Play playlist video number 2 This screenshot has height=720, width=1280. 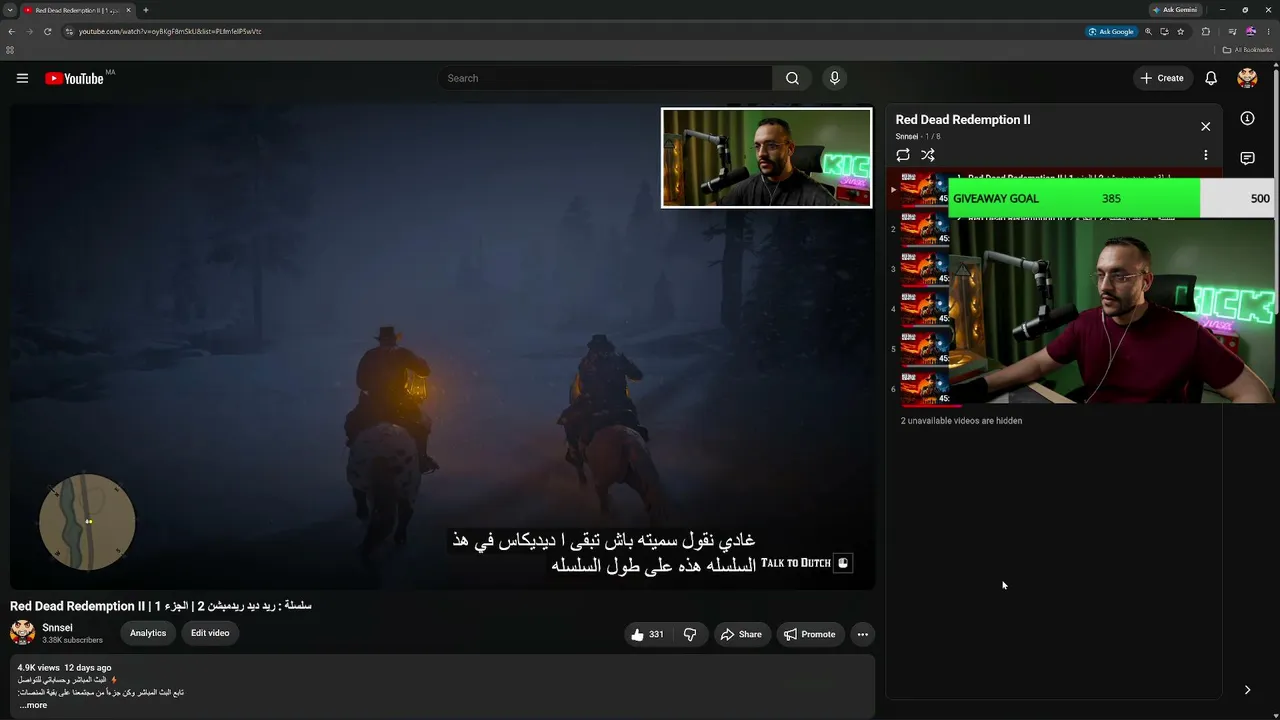(924, 229)
